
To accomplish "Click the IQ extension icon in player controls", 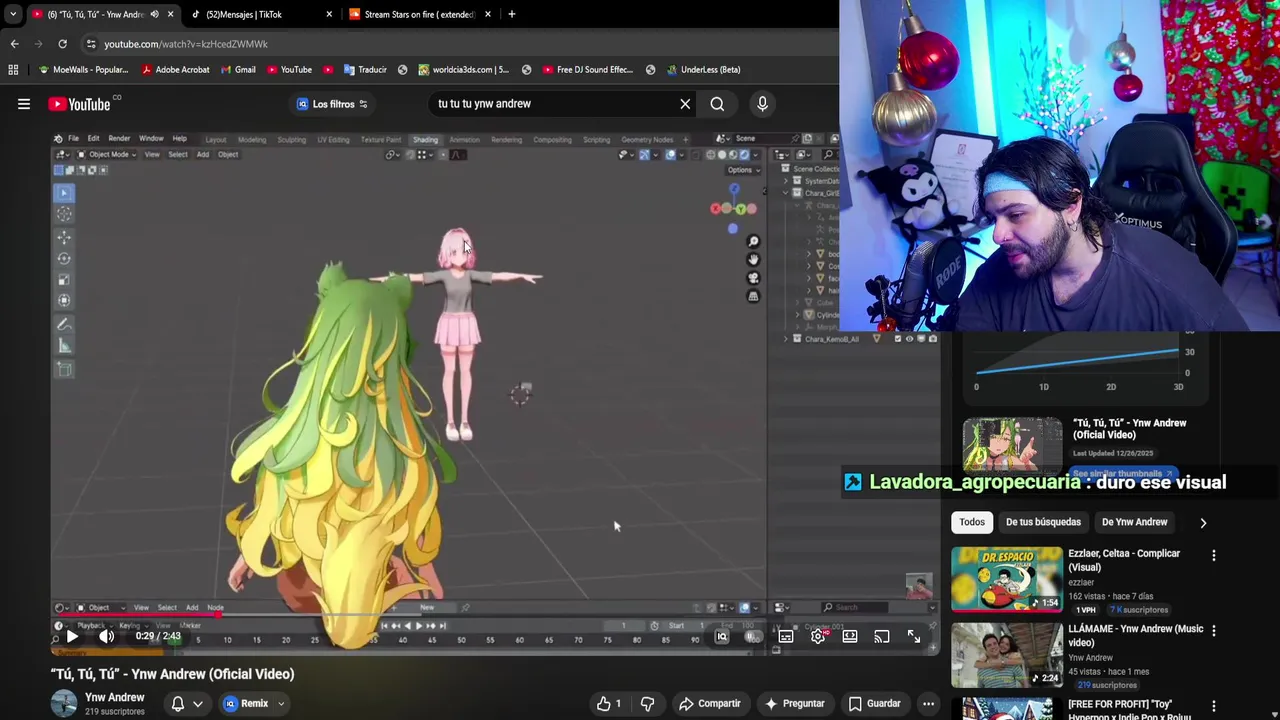I will [722, 636].
